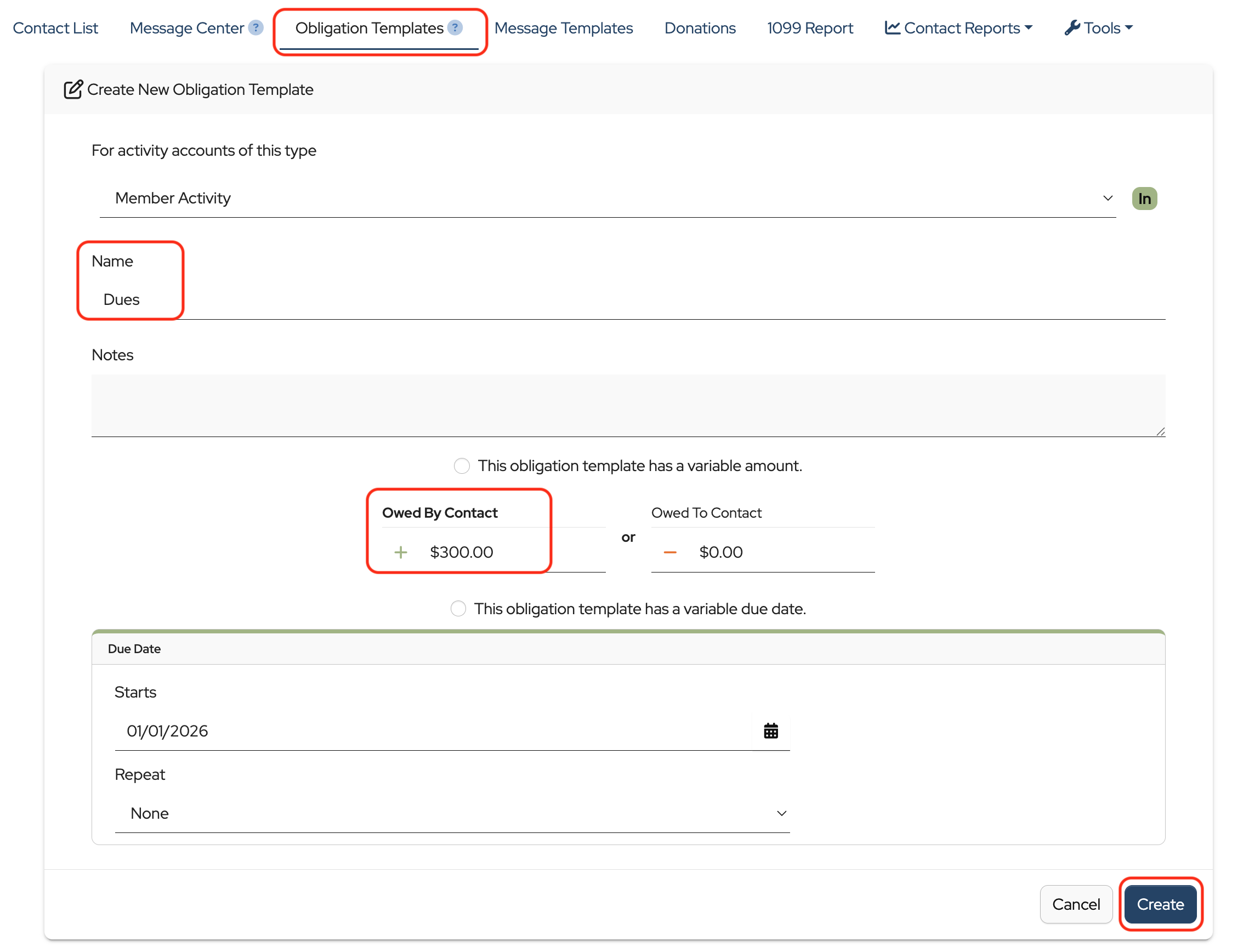
Task: Open the Member Activity account type dropdown
Action: 606,199
